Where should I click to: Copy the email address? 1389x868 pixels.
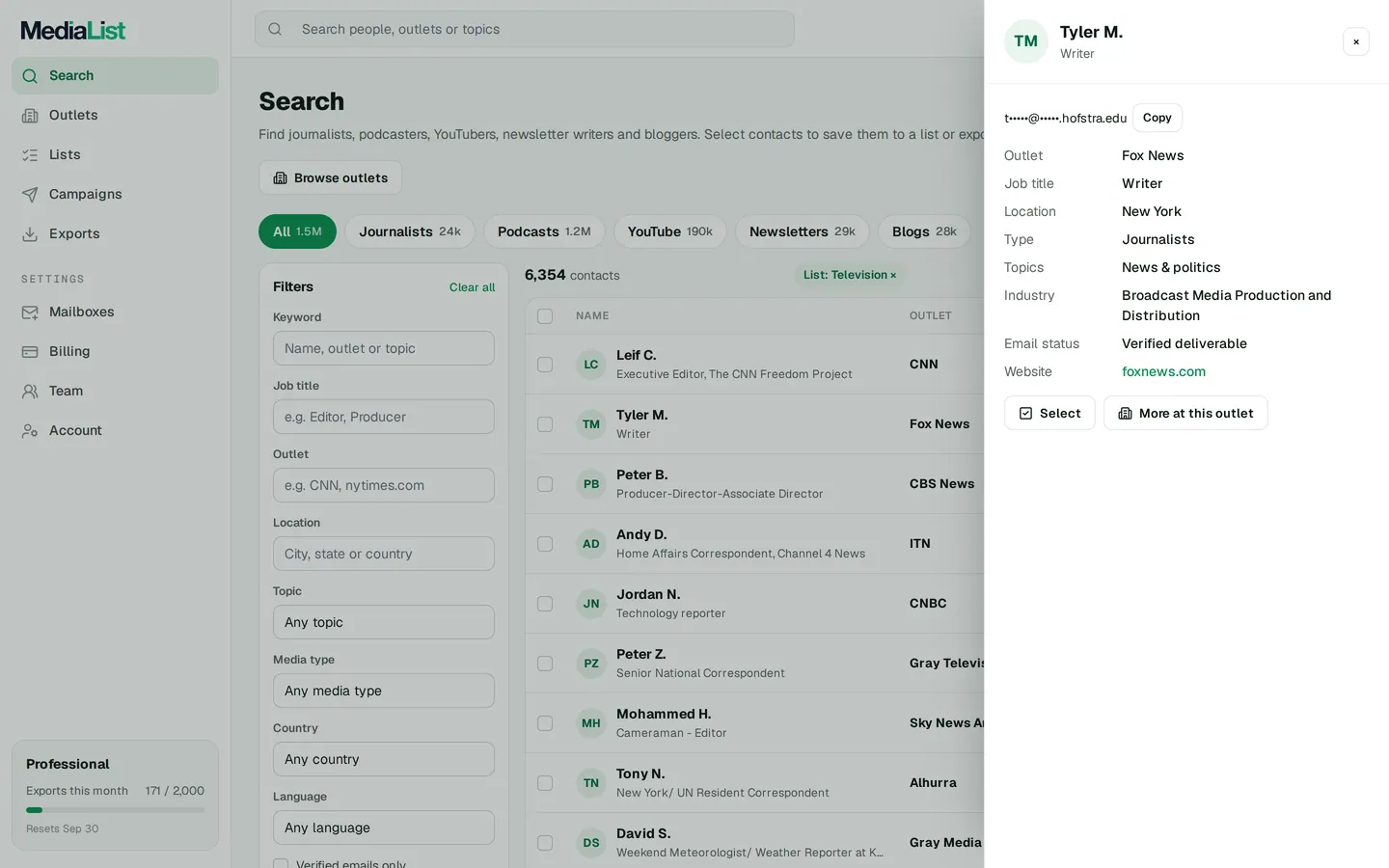click(1157, 118)
